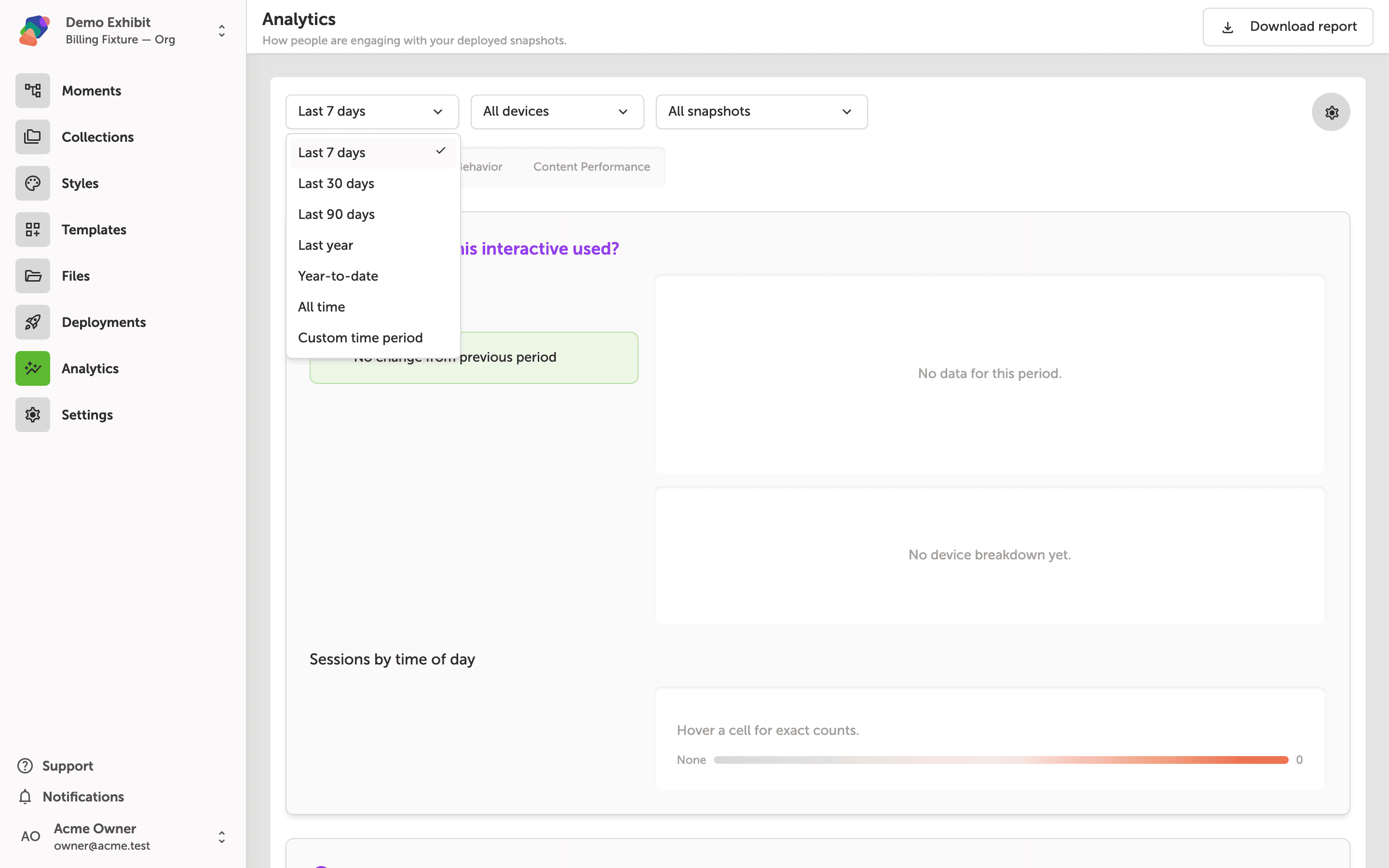Collapse the Last 7 days dropdown
The width and height of the screenshot is (1389, 868).
pyautogui.click(x=372, y=111)
